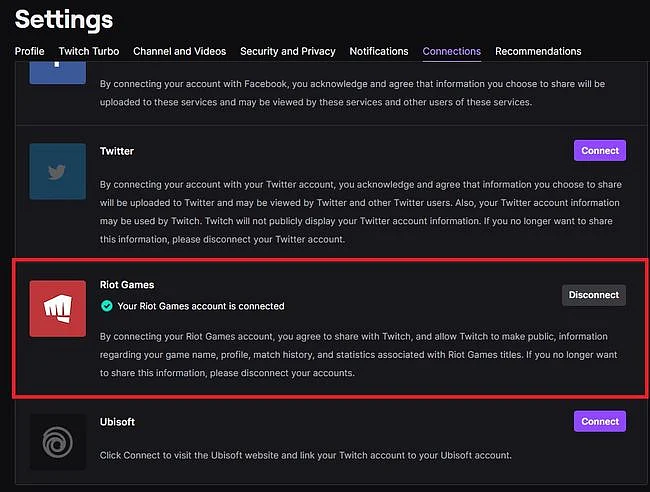This screenshot has width=650, height=492.
Task: Click the Riot Games fist logo
Action: (x=58, y=308)
